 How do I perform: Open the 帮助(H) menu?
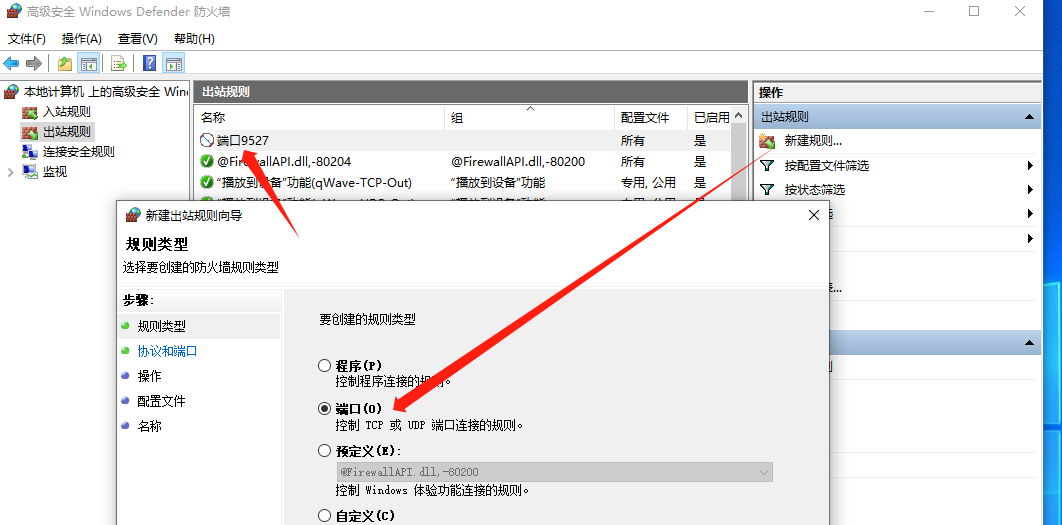(194, 39)
